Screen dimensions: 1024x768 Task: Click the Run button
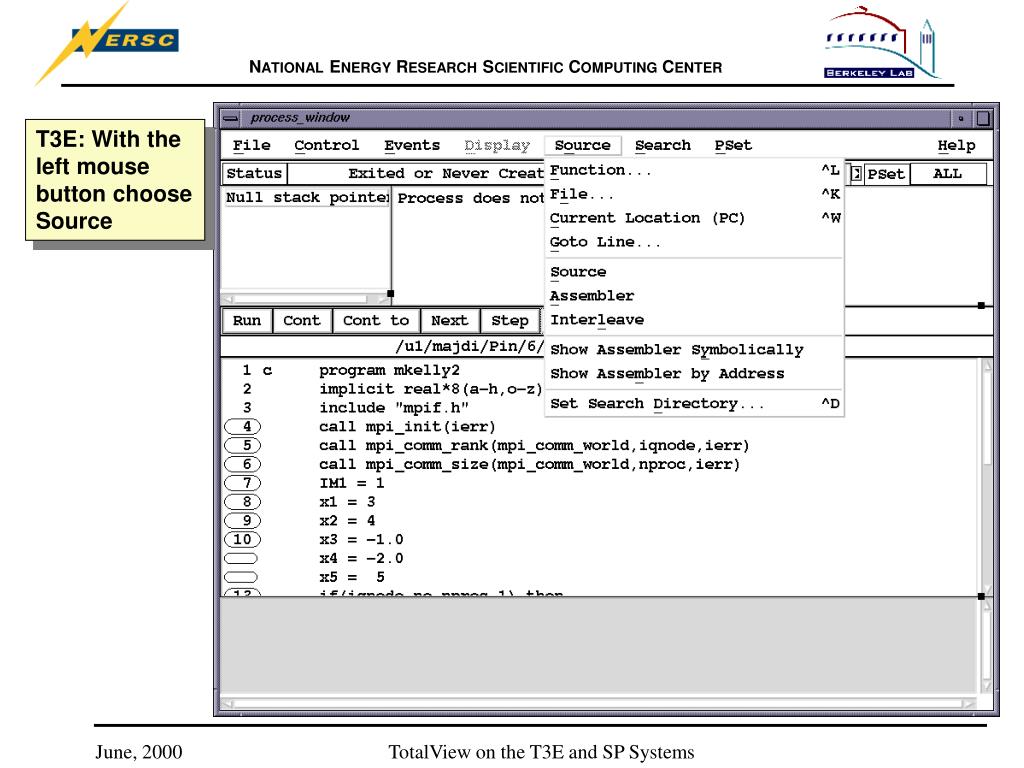(x=247, y=321)
